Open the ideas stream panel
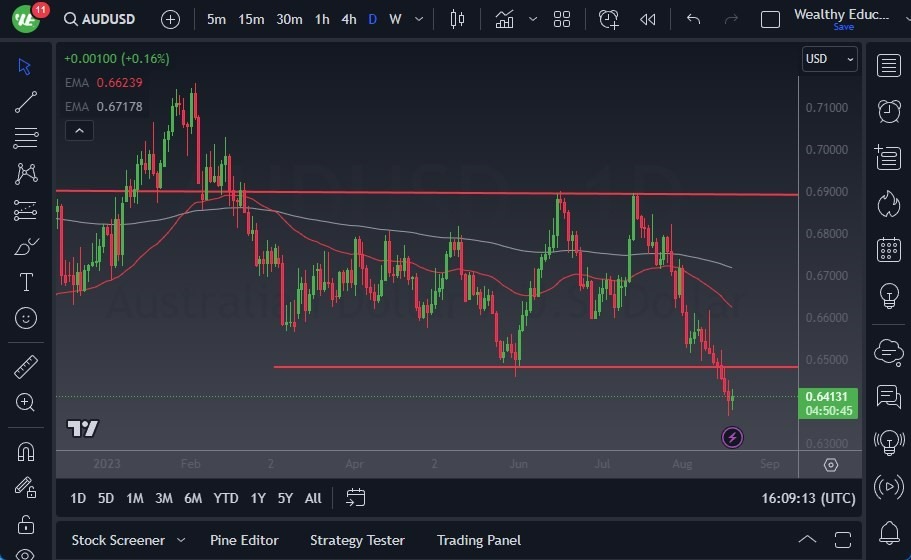The image size is (911, 560). click(889, 443)
